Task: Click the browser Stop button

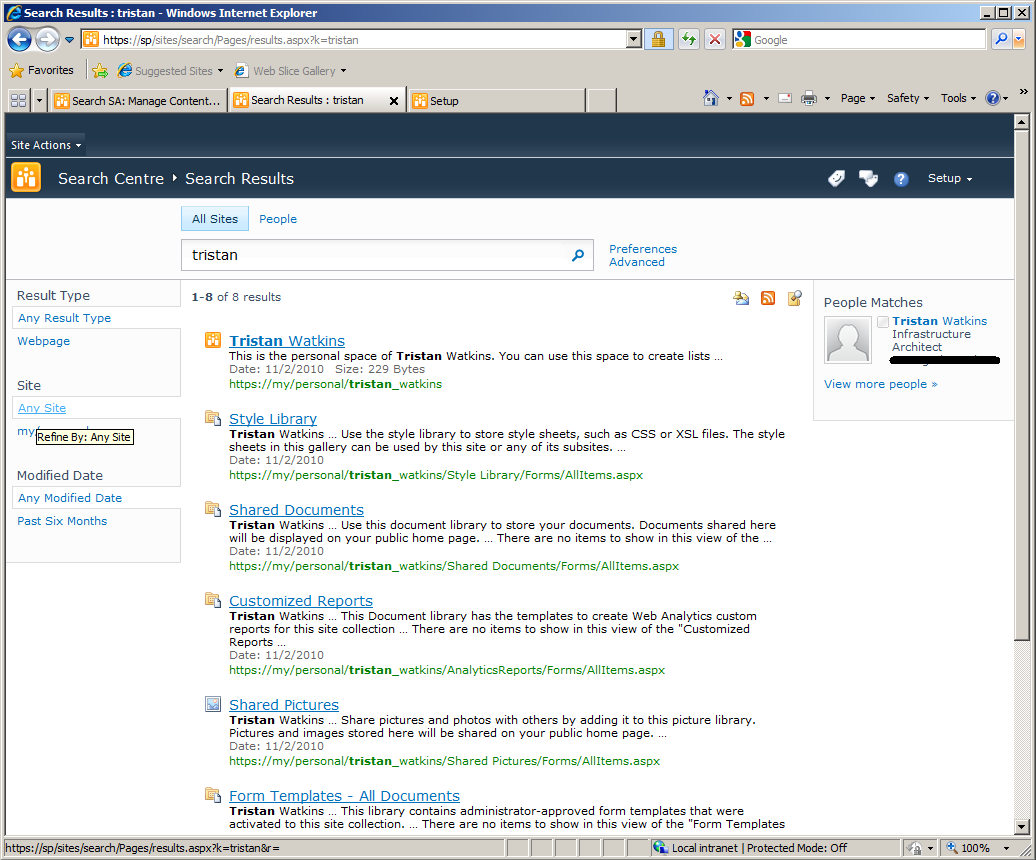Action: point(715,40)
